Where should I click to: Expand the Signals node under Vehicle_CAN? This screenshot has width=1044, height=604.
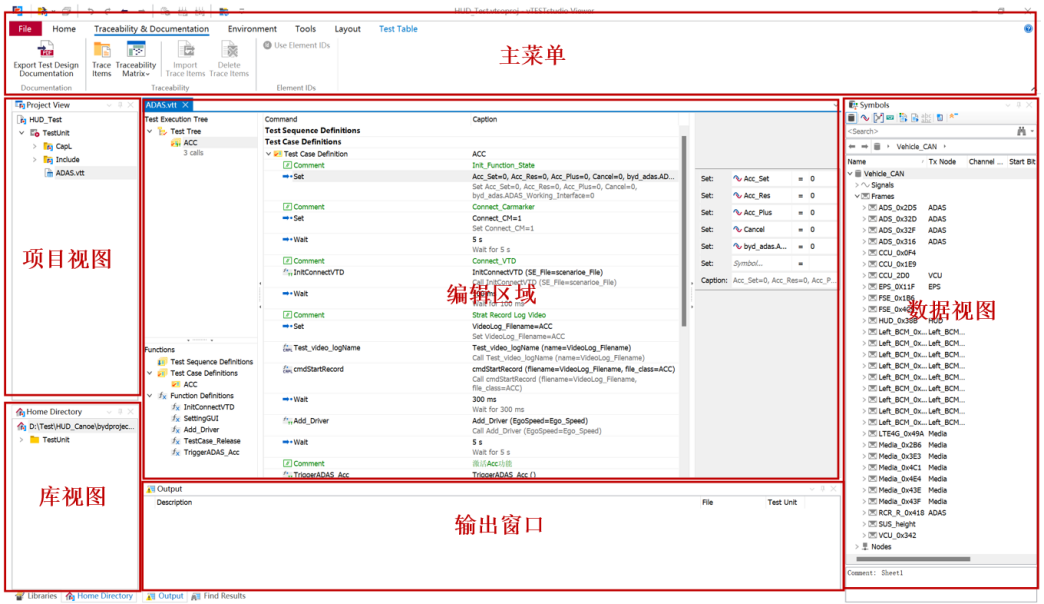click(856, 185)
